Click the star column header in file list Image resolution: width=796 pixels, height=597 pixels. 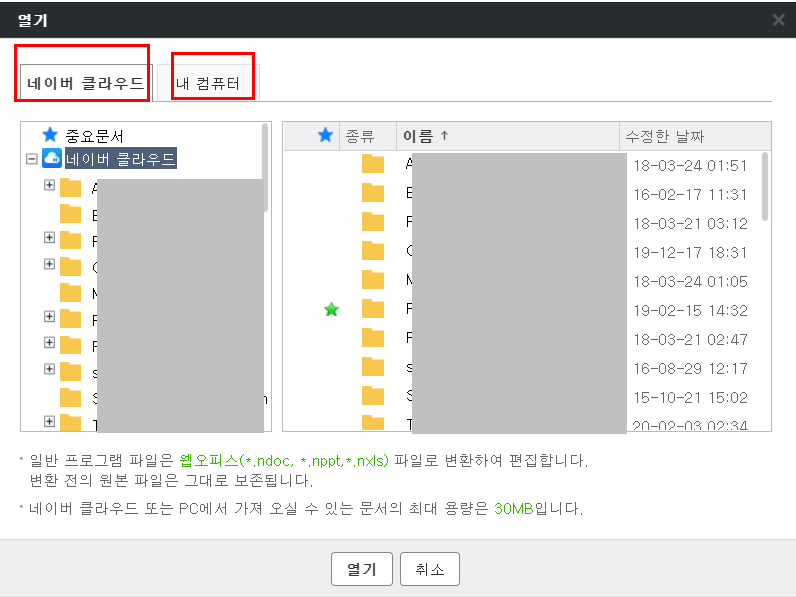[325, 135]
